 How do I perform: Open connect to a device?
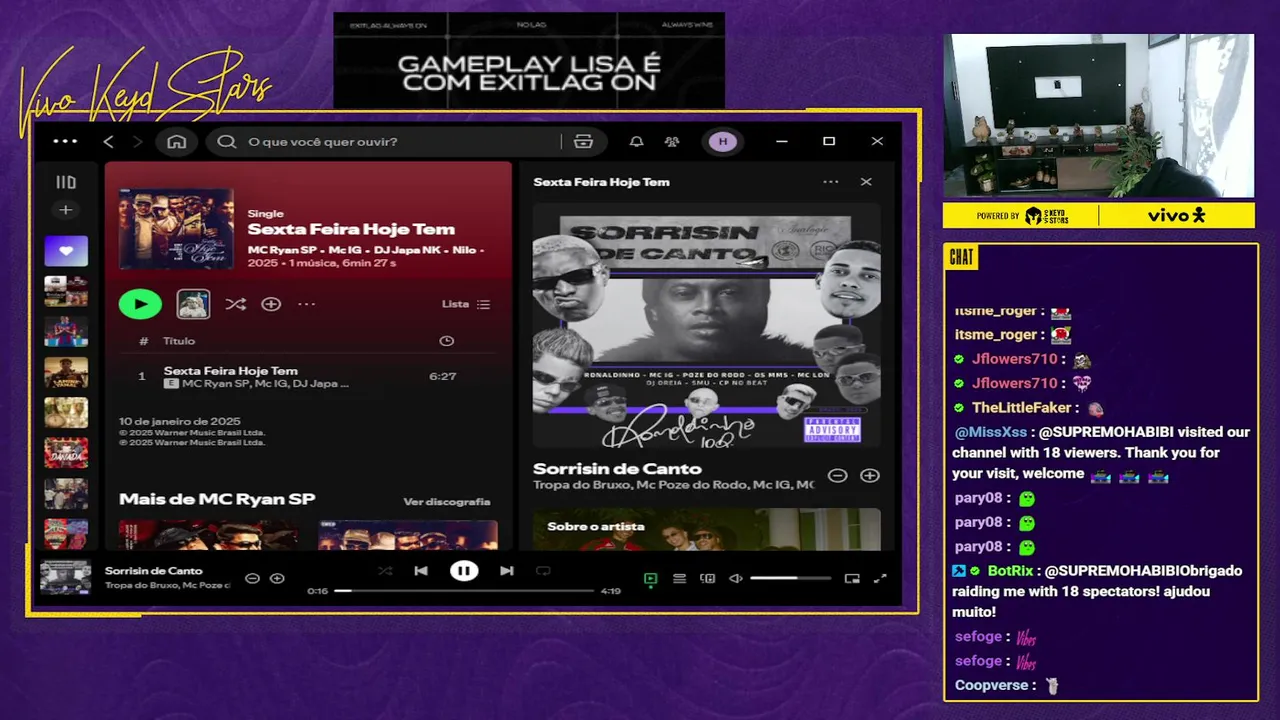point(707,578)
